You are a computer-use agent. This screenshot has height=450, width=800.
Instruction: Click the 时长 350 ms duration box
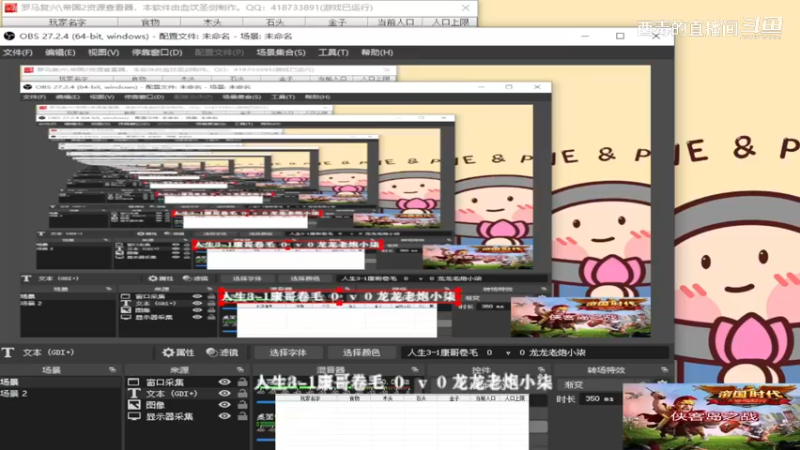click(x=599, y=399)
